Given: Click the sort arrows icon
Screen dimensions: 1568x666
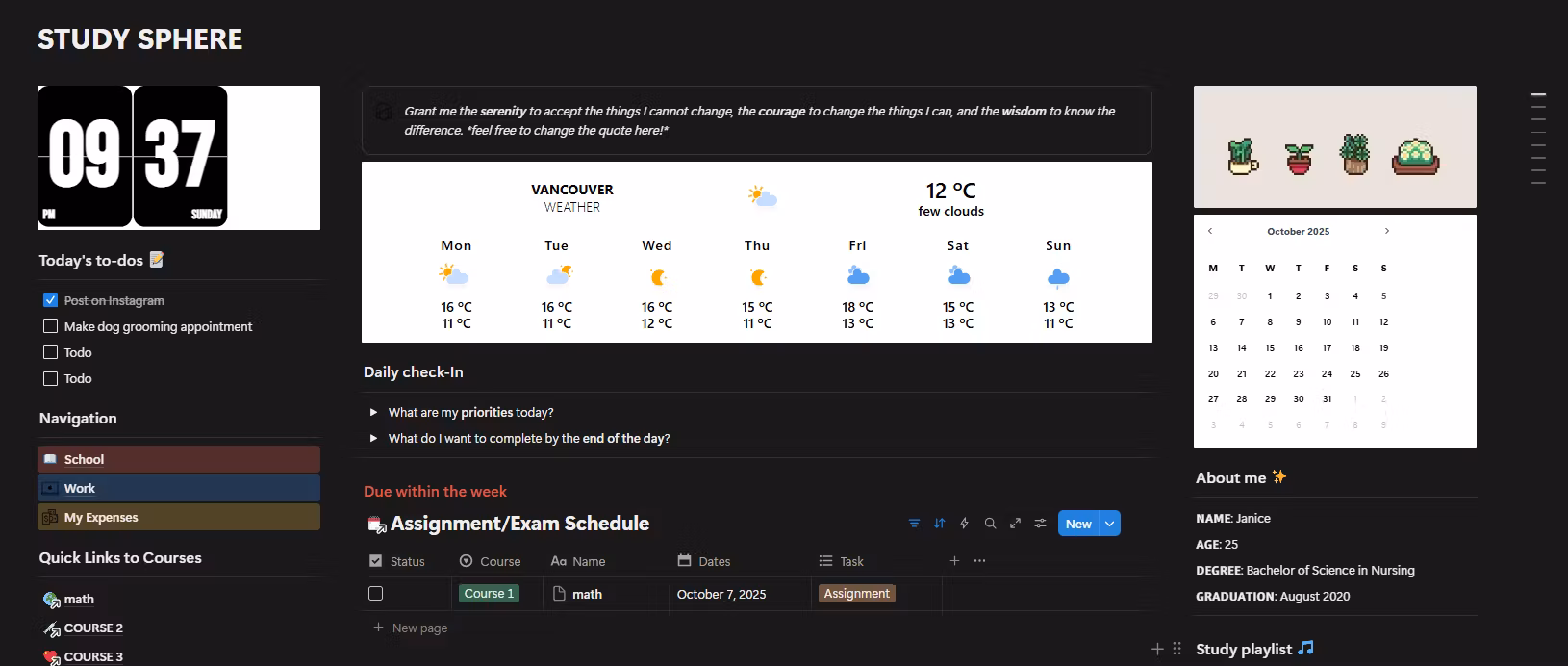Looking at the screenshot, I should 939,524.
